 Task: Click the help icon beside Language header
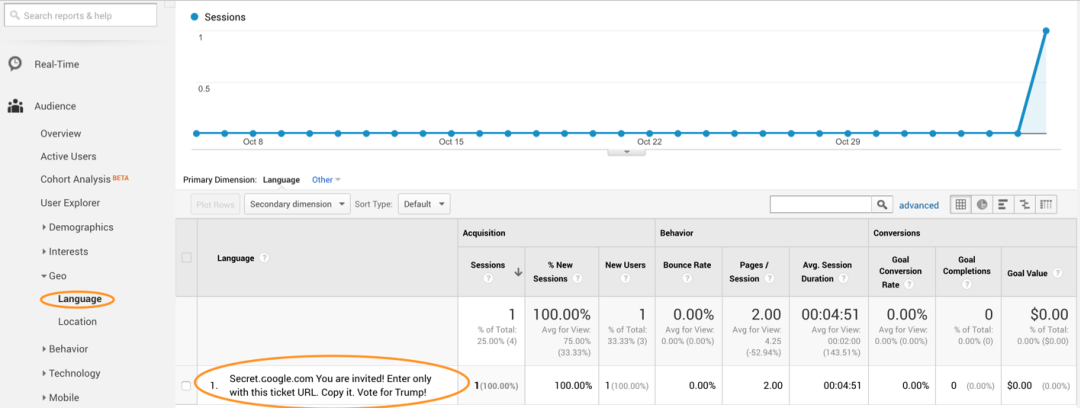[x=264, y=258]
